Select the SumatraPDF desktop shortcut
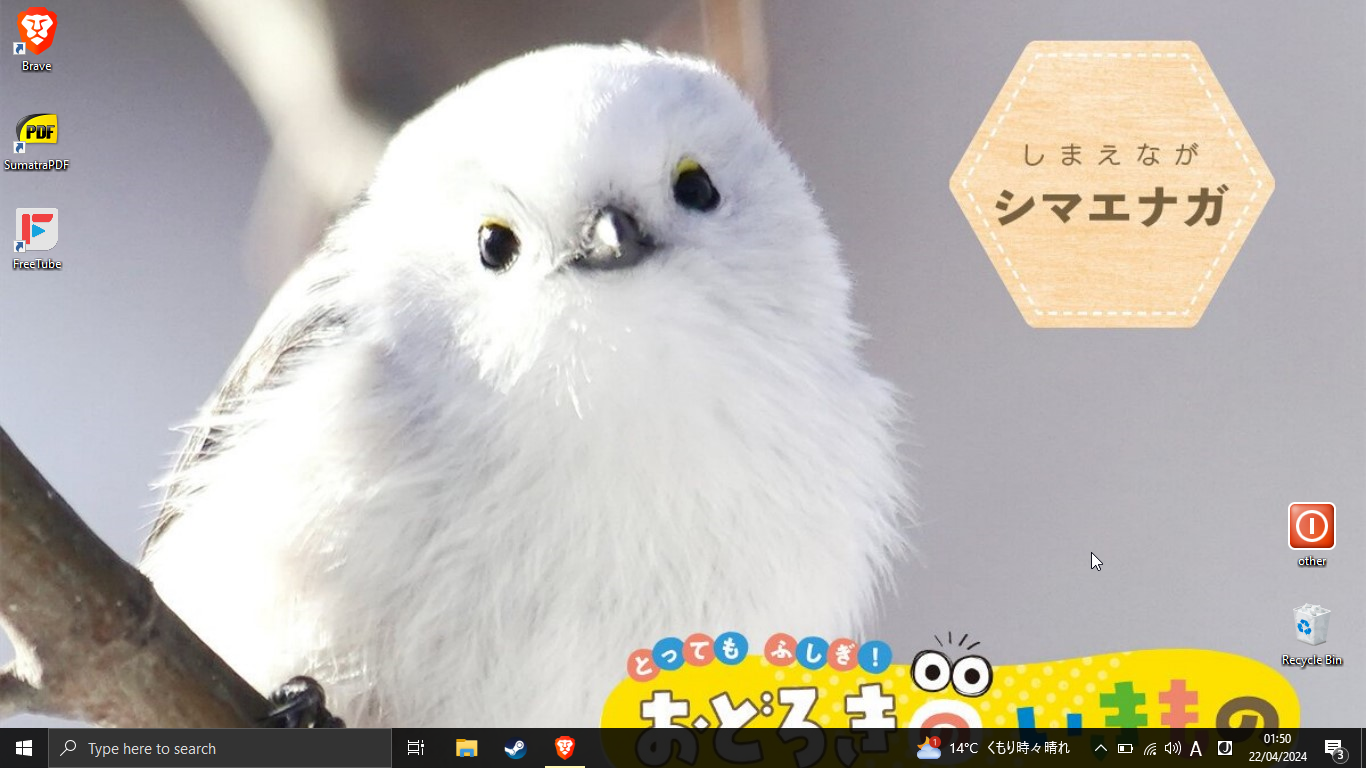 [36, 141]
